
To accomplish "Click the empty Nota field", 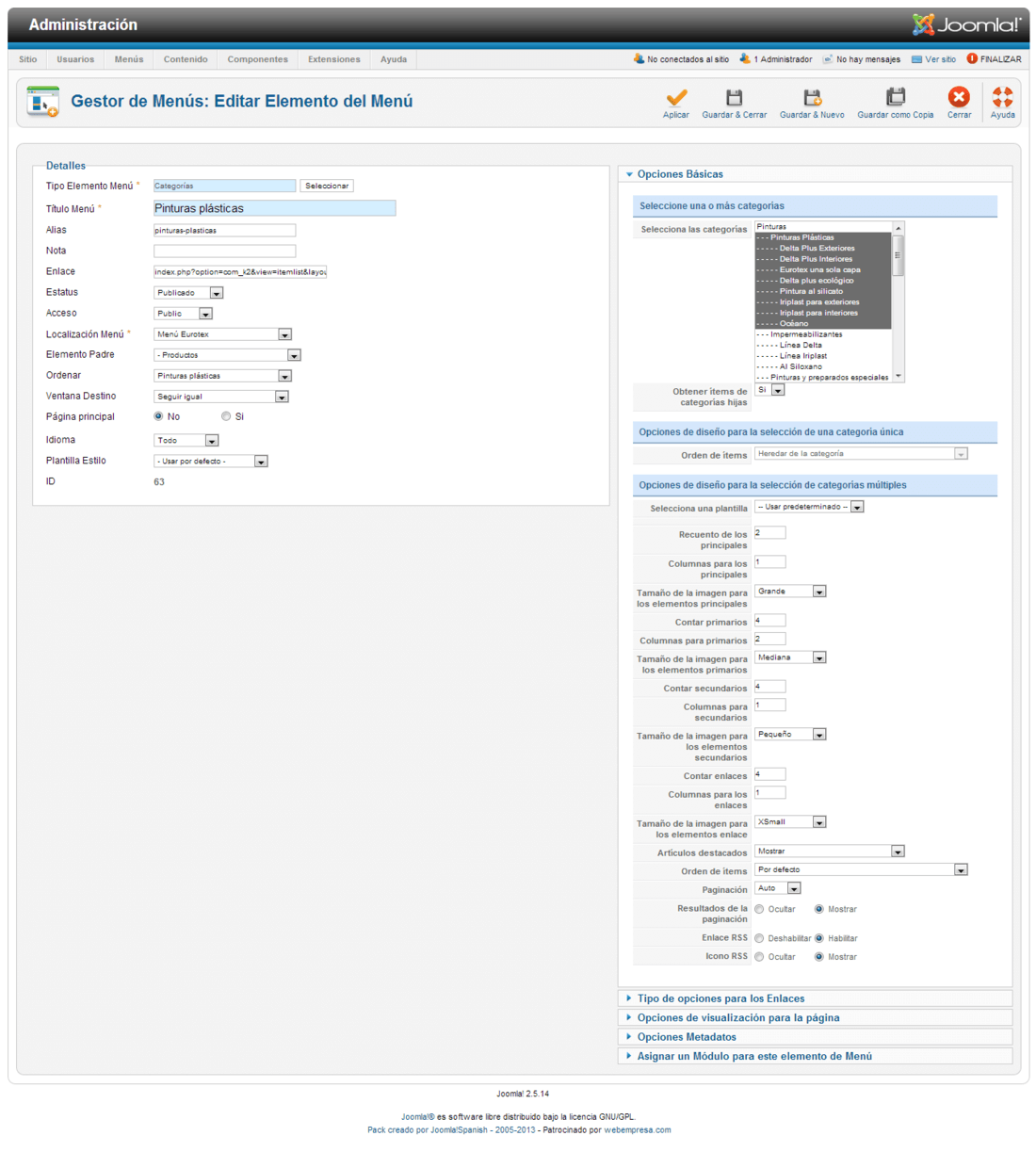I will click(224, 251).
